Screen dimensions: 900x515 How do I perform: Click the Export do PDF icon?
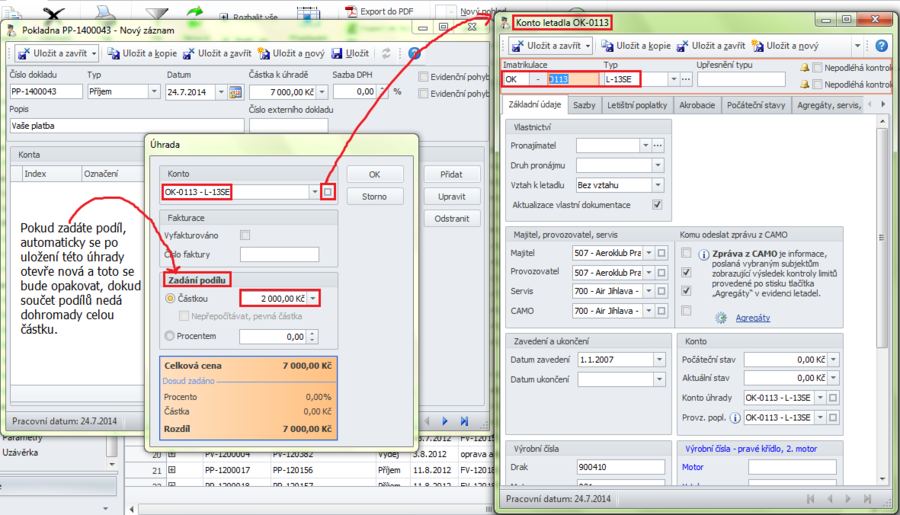point(352,12)
